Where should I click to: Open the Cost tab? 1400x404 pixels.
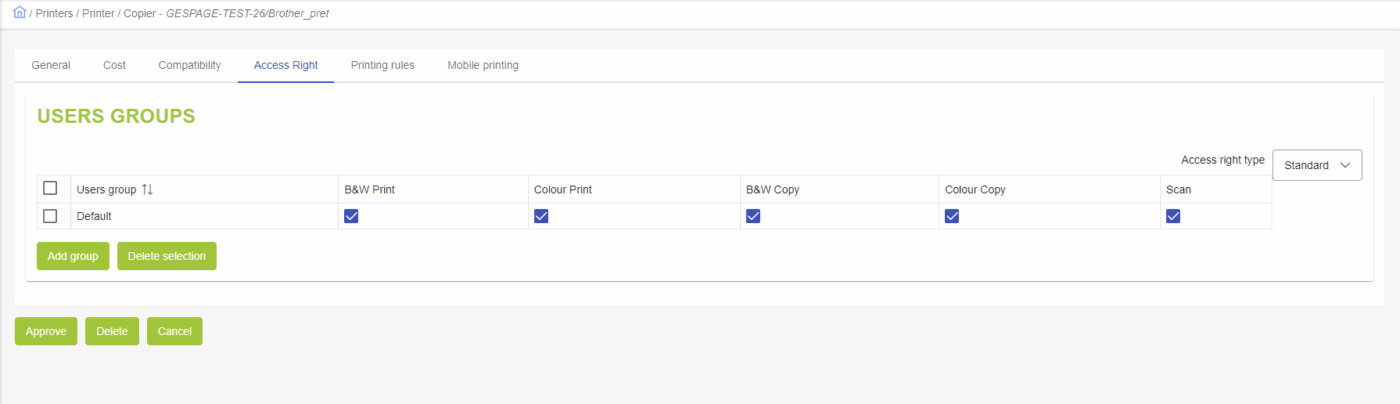point(114,65)
